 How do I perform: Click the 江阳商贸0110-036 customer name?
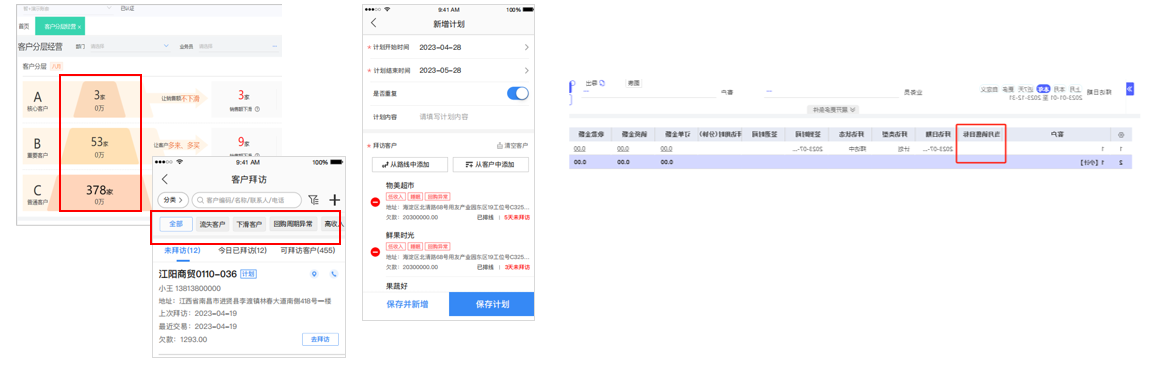point(198,274)
